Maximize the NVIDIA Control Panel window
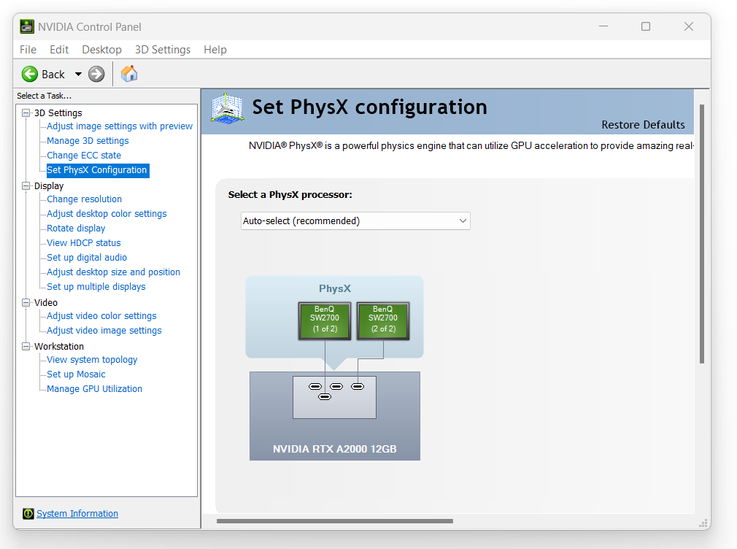Image resolution: width=737 pixels, height=549 pixels. point(646,27)
